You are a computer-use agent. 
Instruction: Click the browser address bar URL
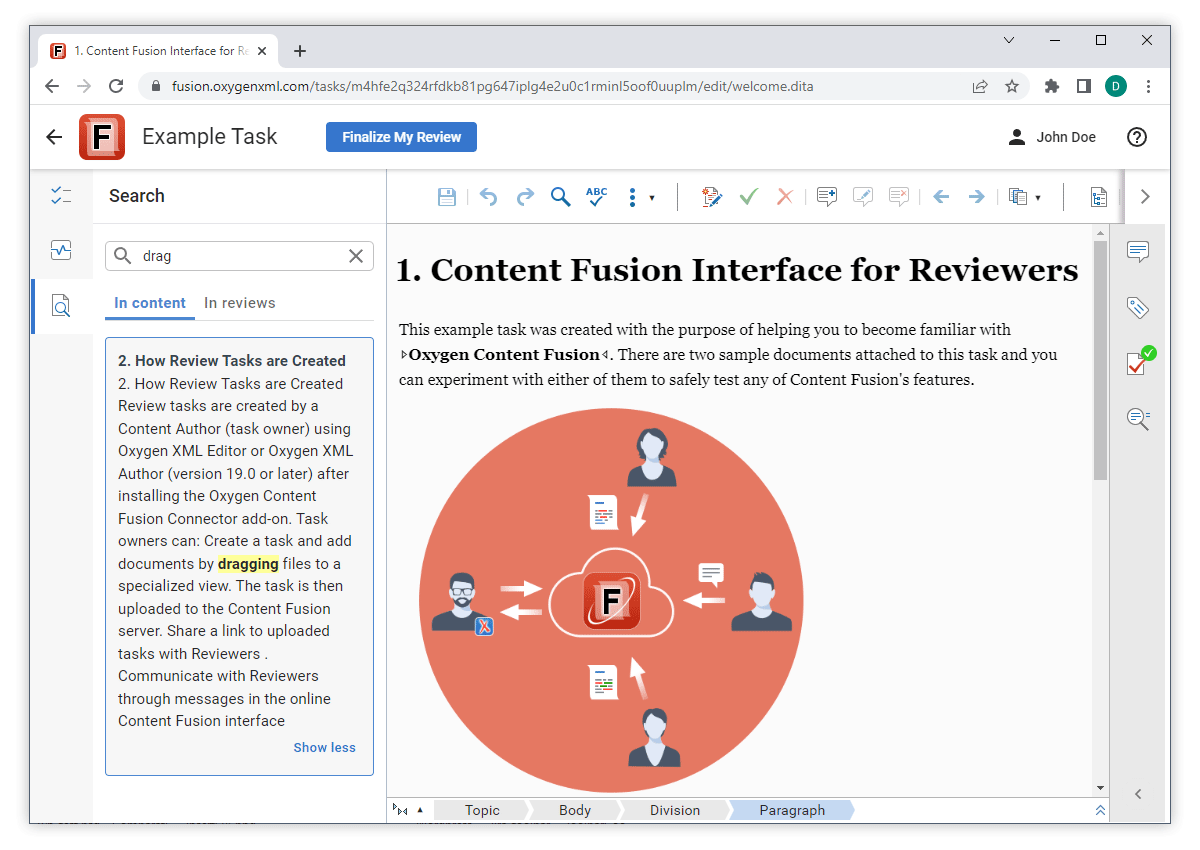pos(492,86)
